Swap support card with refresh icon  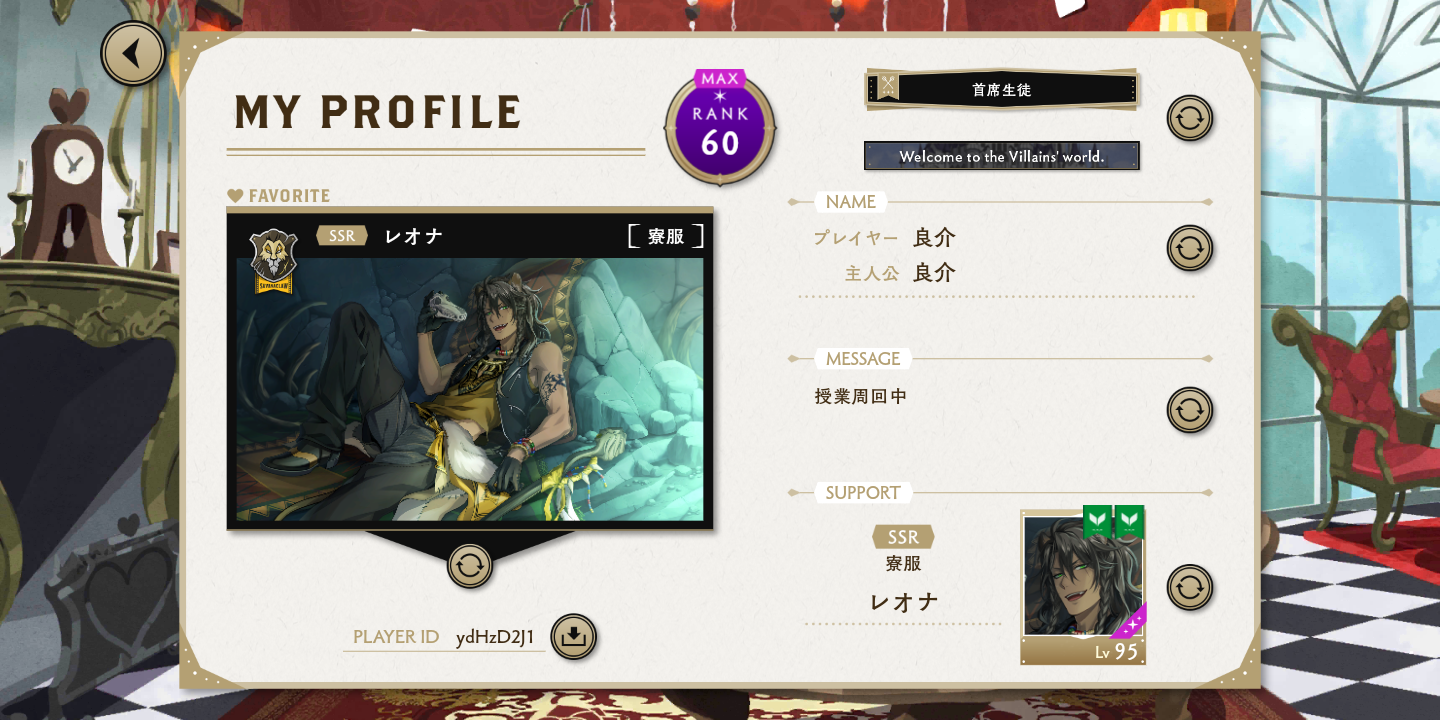click(x=1190, y=588)
